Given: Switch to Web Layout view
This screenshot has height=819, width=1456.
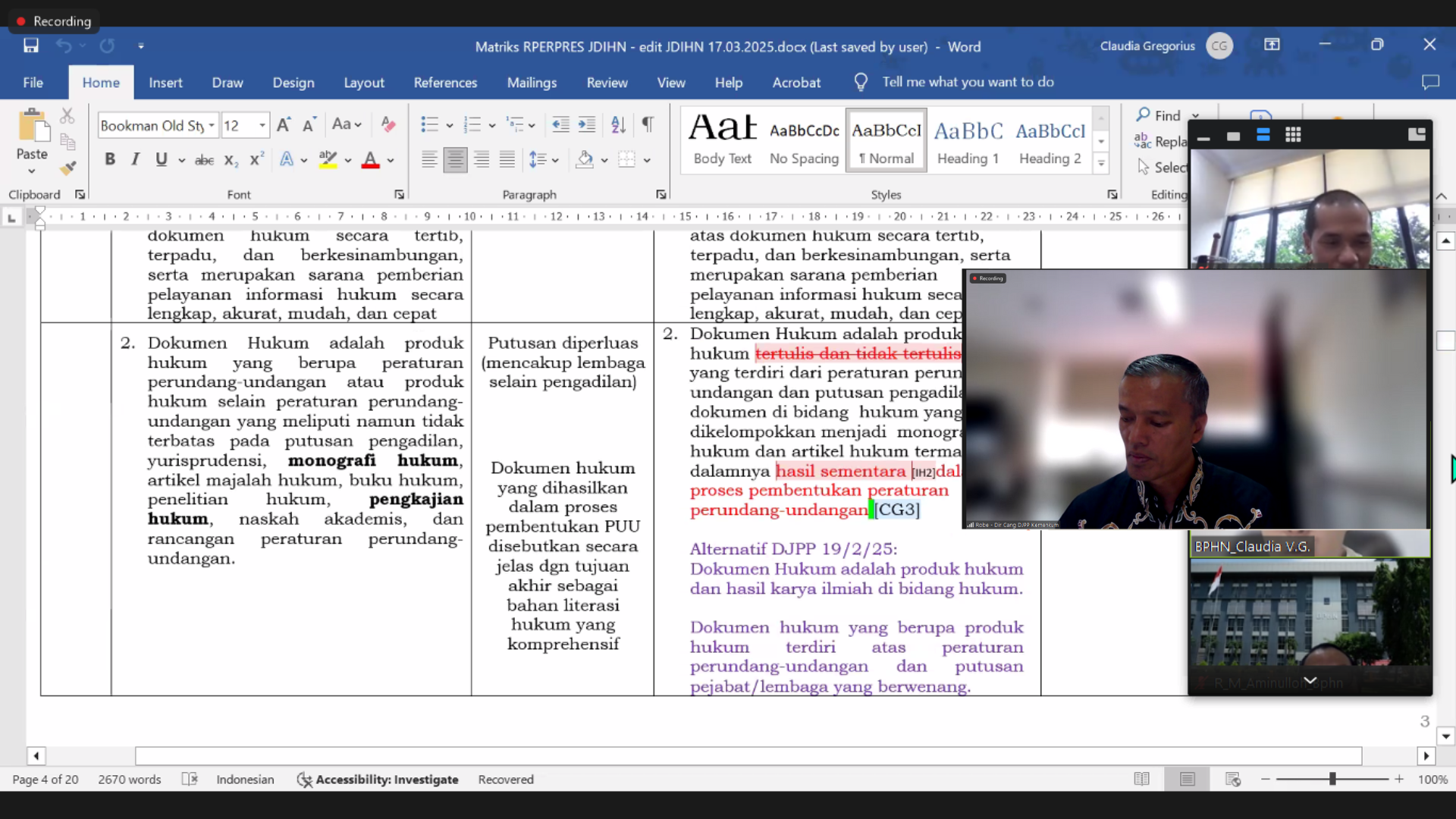Looking at the screenshot, I should pos(1233,779).
